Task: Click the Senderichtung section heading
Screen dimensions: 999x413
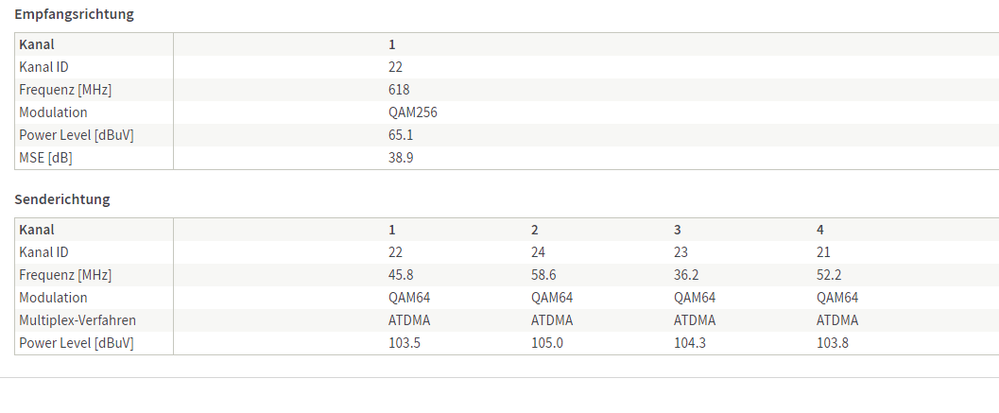Action: [x=62, y=199]
